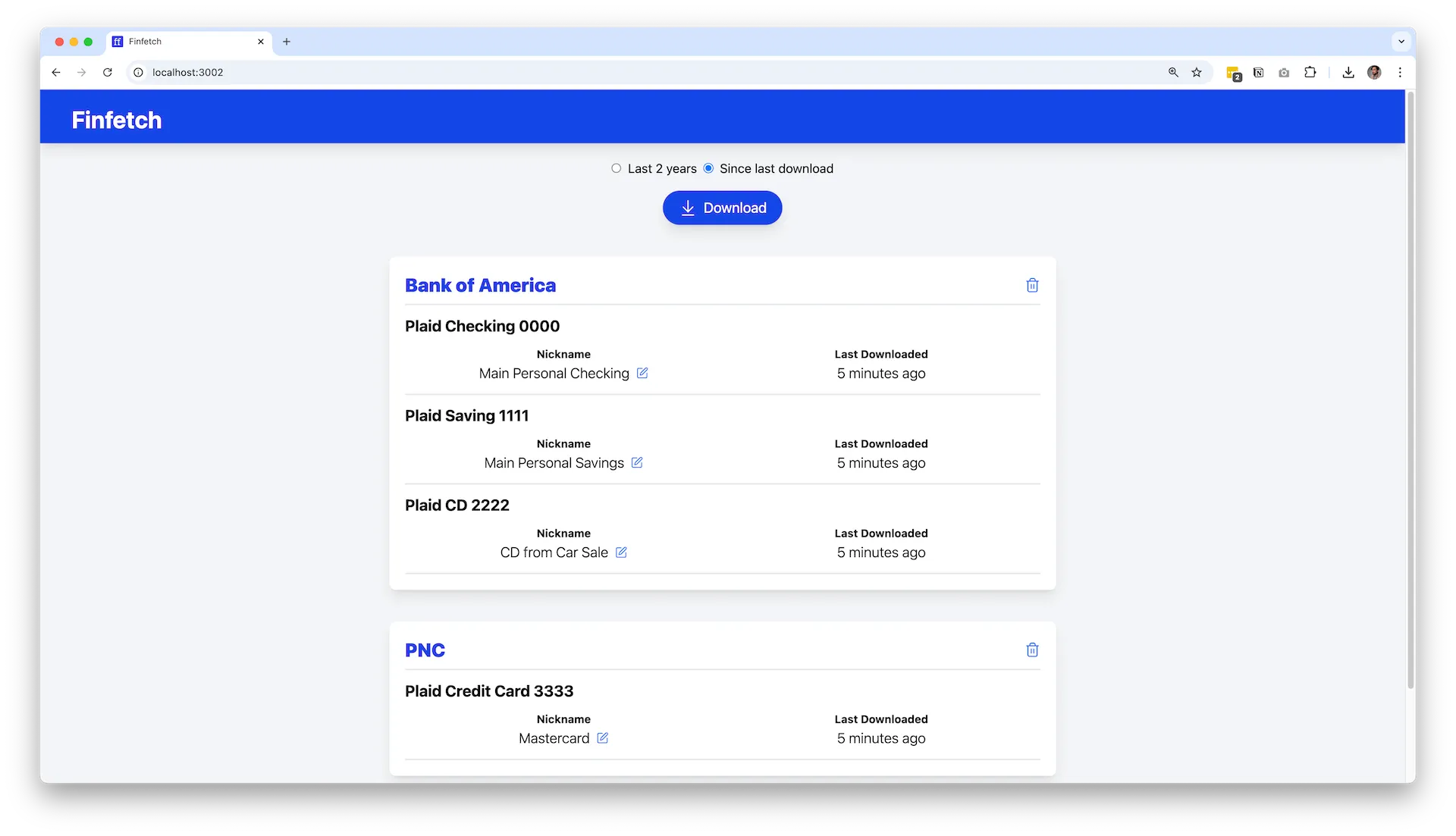The width and height of the screenshot is (1456, 836).
Task: Click the Bank of America heading
Action: pyautogui.click(x=480, y=285)
